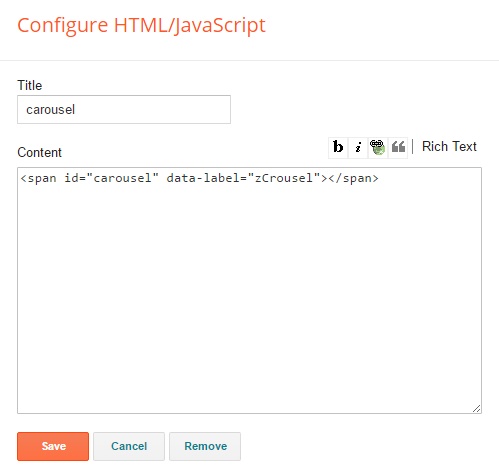Place cursor on id="carousel" attribute in code
The width and height of the screenshot is (499, 476).
(x=112, y=178)
